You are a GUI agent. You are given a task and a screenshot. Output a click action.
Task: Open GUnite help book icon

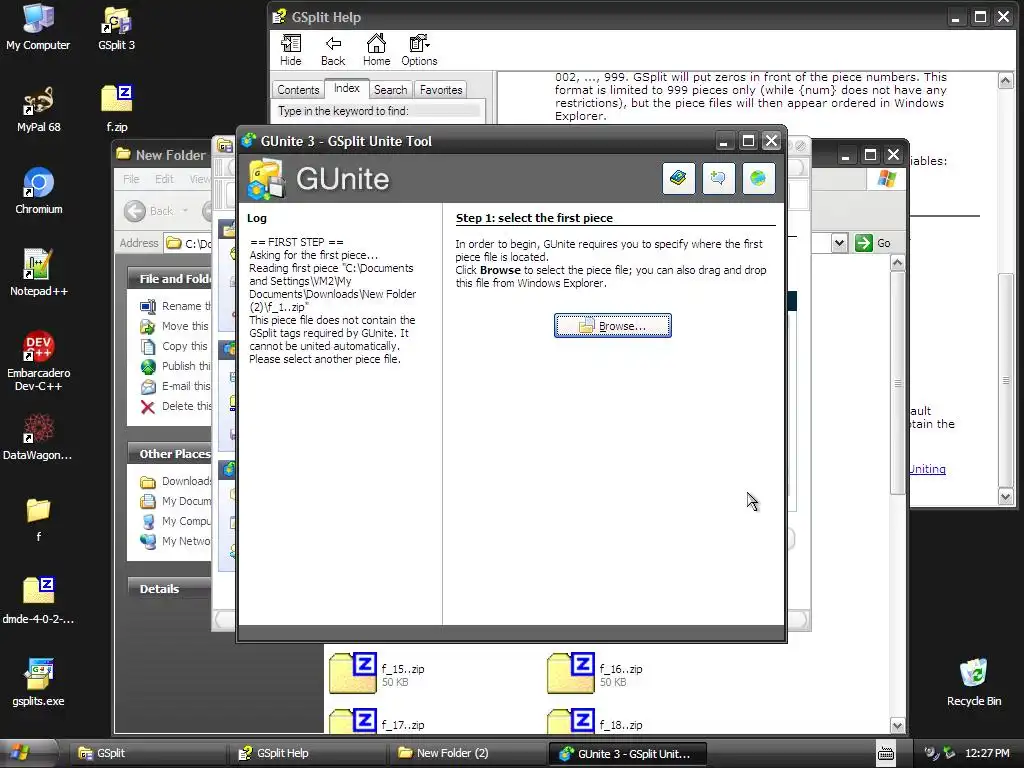pyautogui.click(x=678, y=178)
